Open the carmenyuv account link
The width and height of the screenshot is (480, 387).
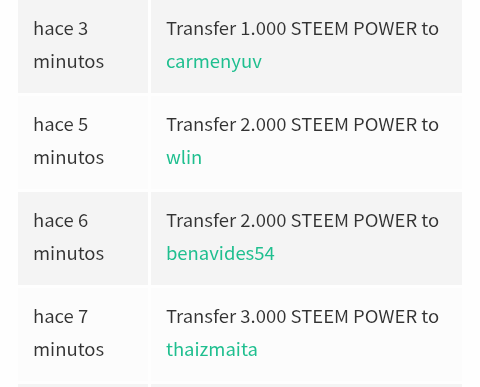click(214, 62)
